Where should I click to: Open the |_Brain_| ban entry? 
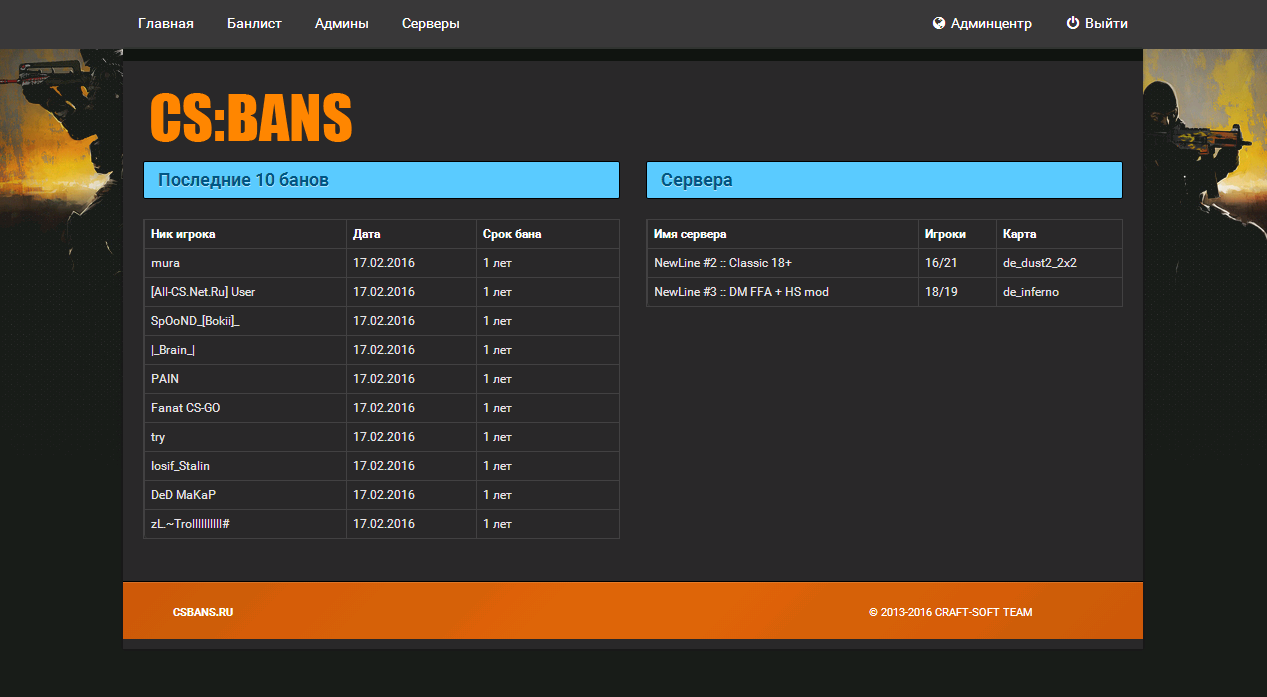click(381, 350)
